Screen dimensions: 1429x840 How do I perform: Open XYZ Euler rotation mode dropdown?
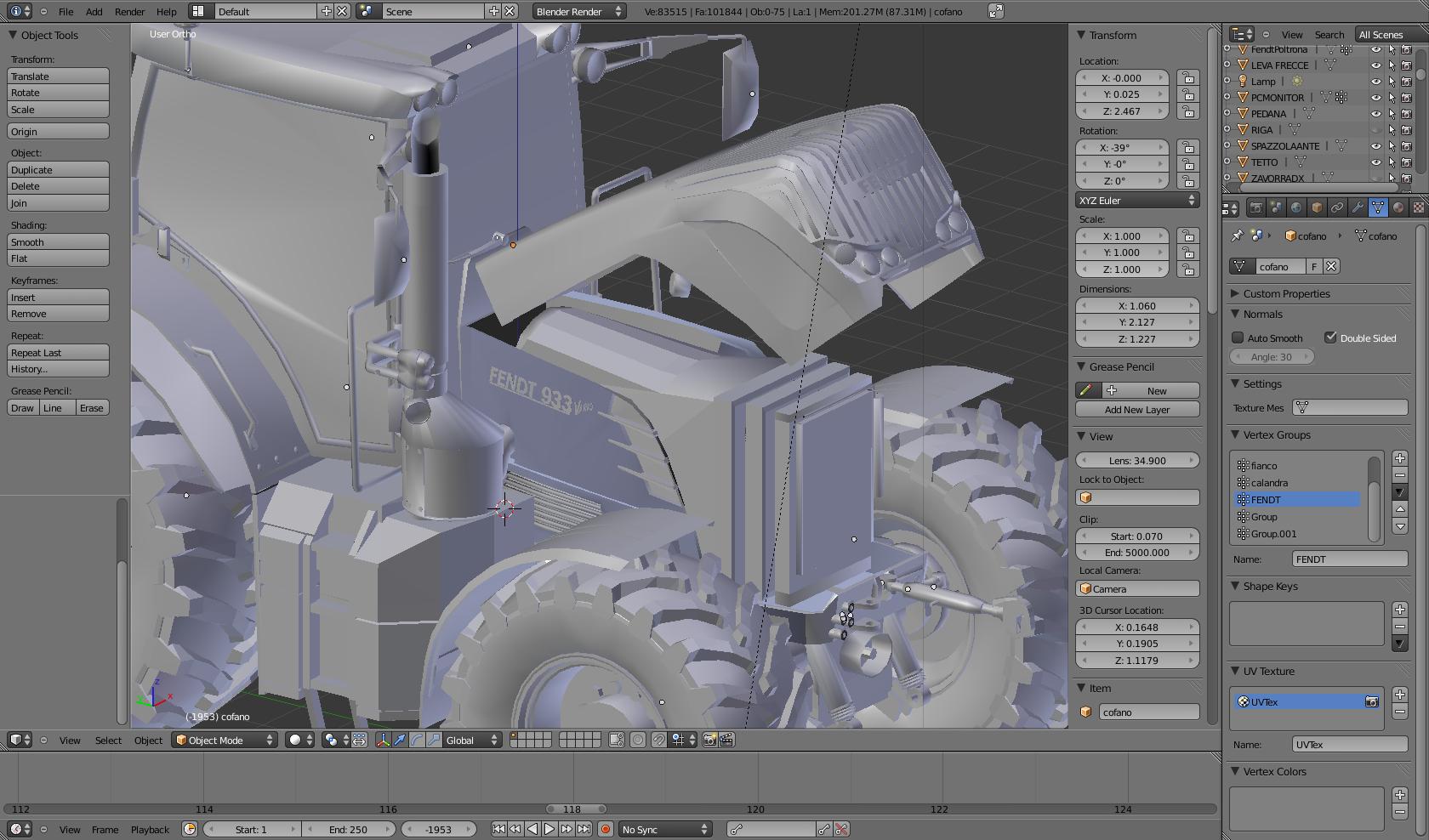(x=1137, y=201)
